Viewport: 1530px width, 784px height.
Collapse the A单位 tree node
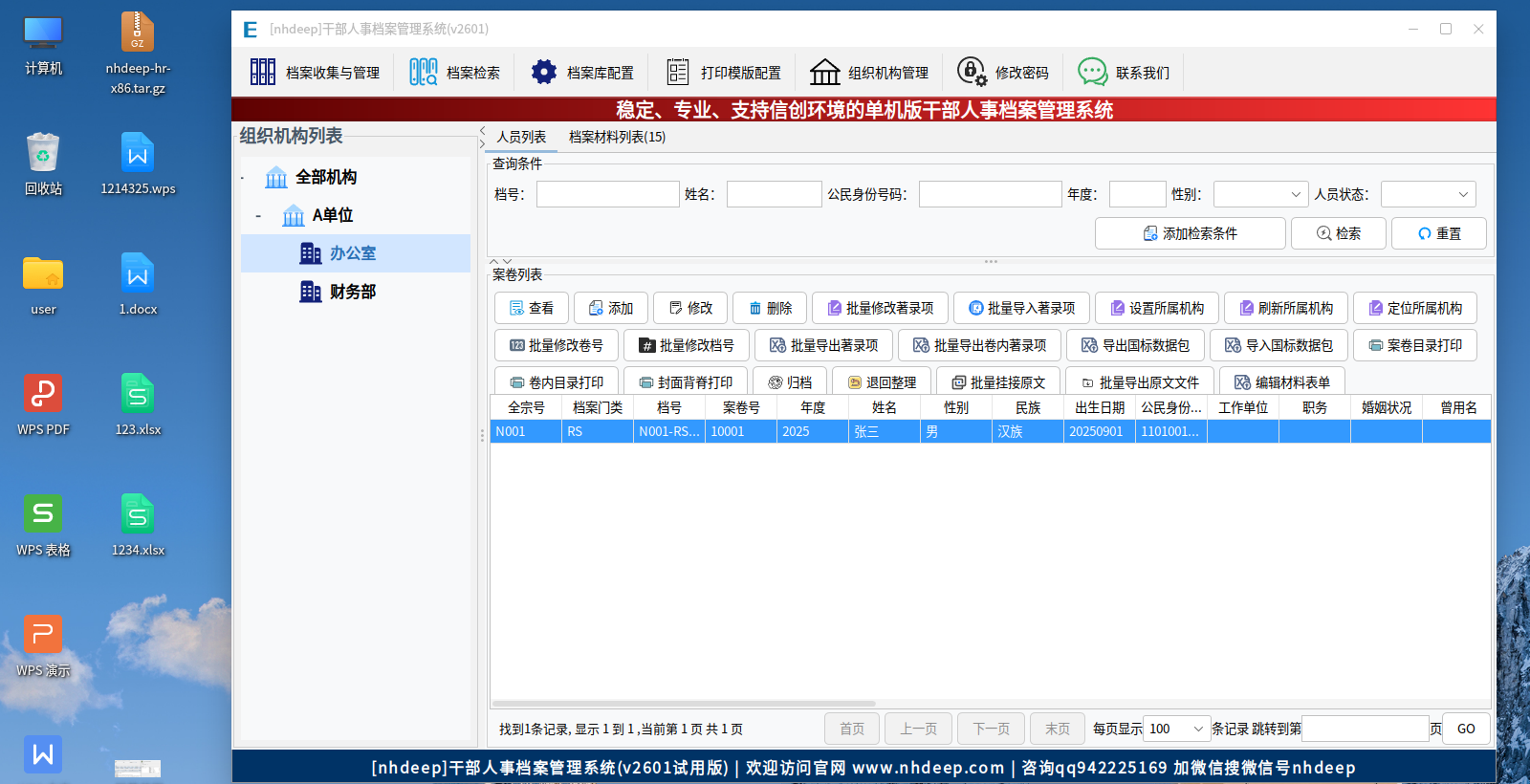pos(258,216)
